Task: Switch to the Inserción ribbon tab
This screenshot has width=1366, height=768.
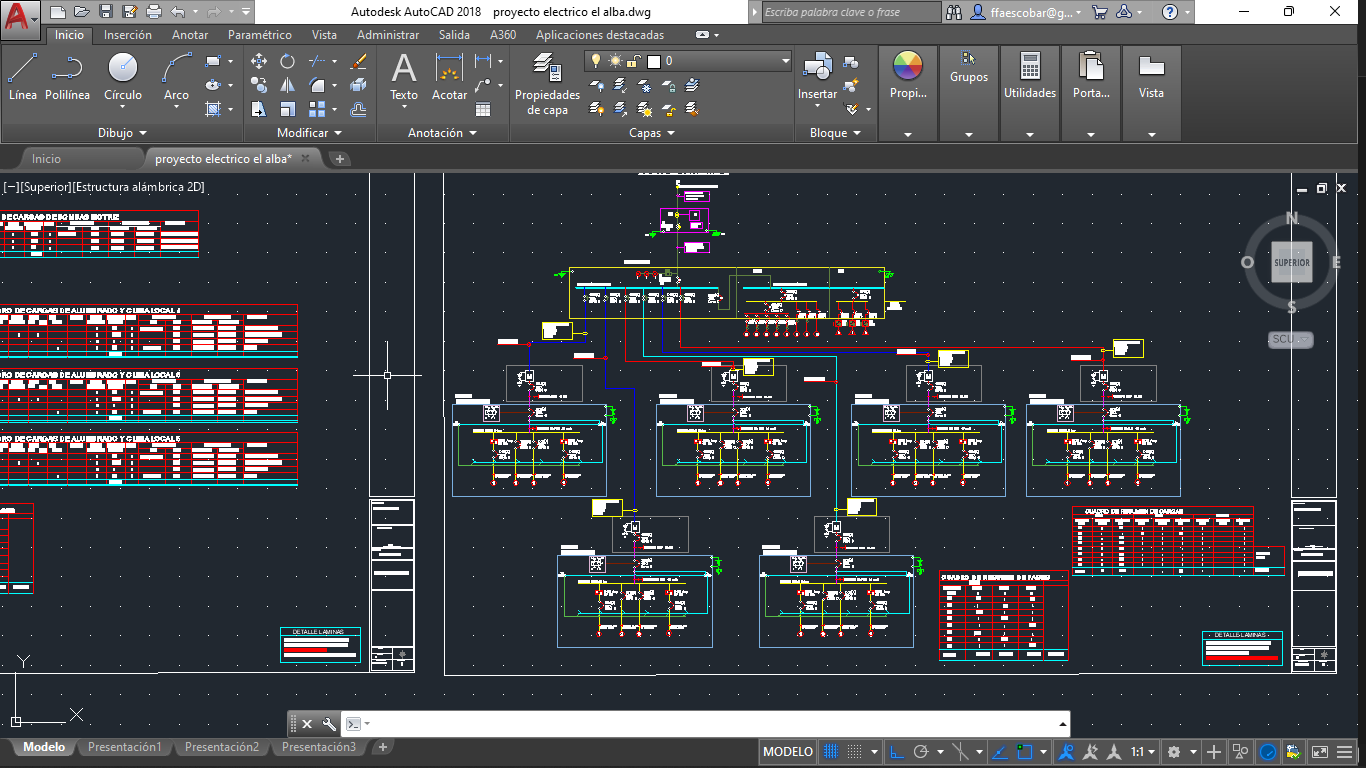Action: pyautogui.click(x=128, y=34)
